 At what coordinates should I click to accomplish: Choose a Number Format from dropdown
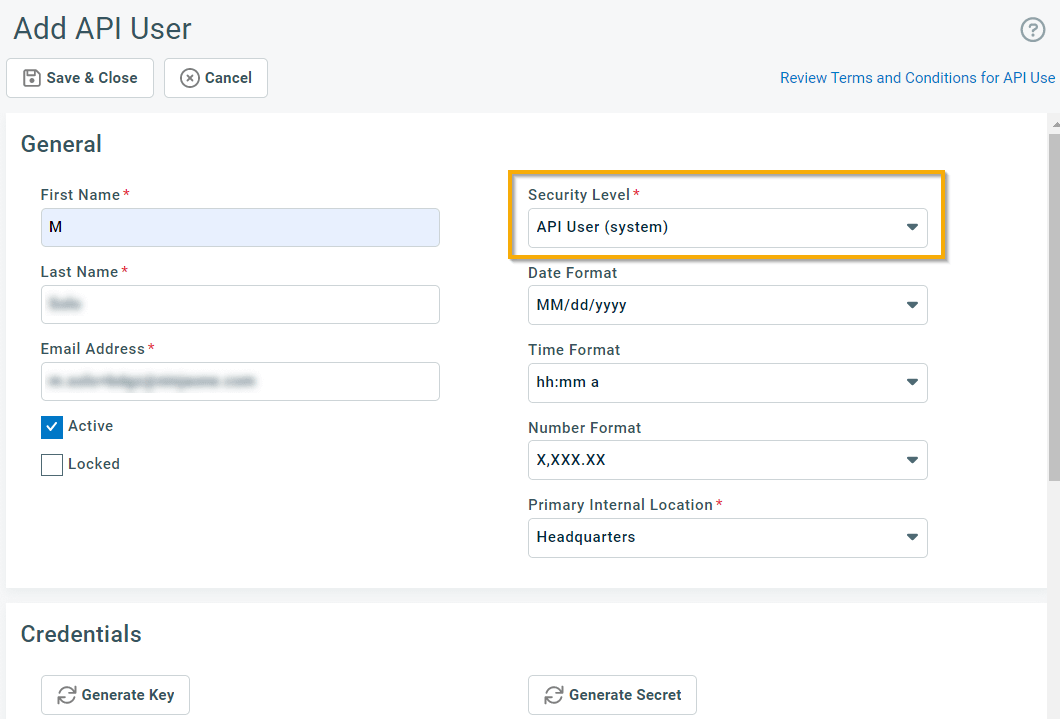click(727, 460)
